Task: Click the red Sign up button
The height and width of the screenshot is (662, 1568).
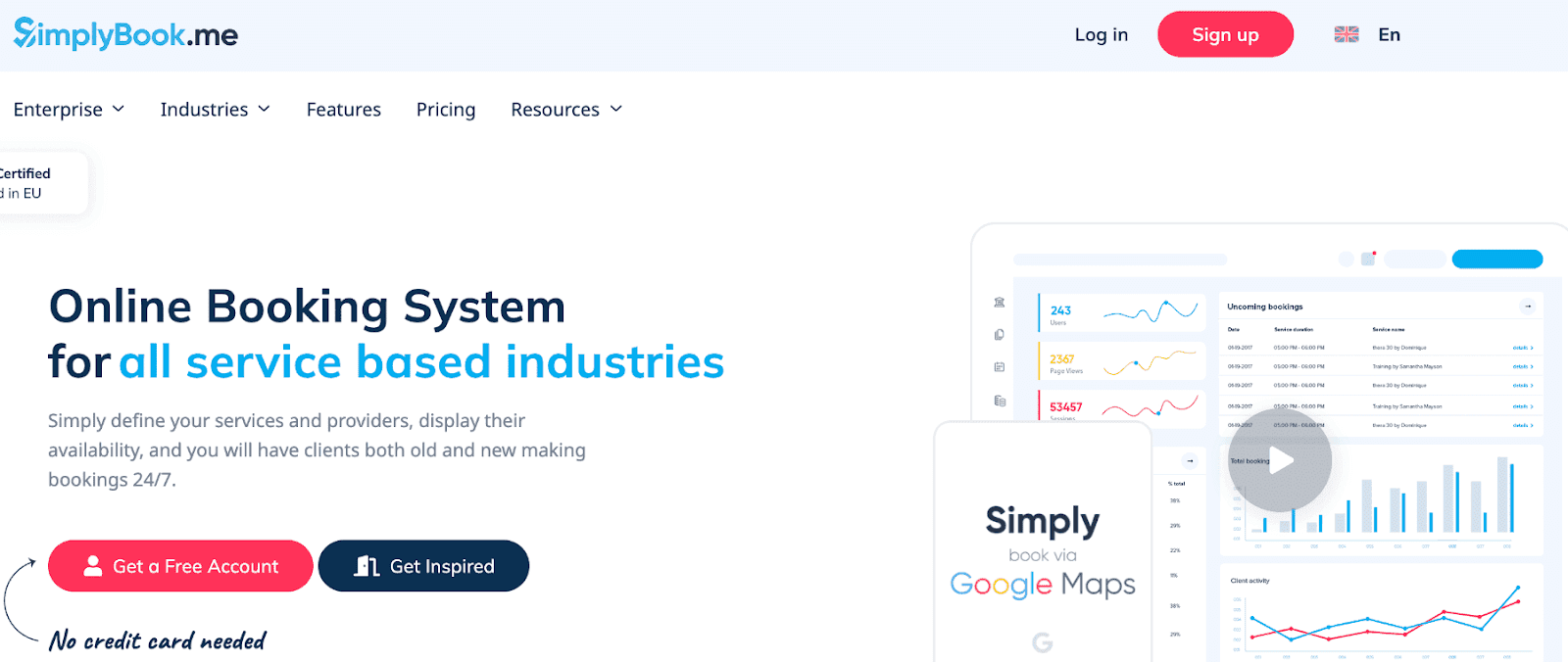Action: (x=1225, y=34)
